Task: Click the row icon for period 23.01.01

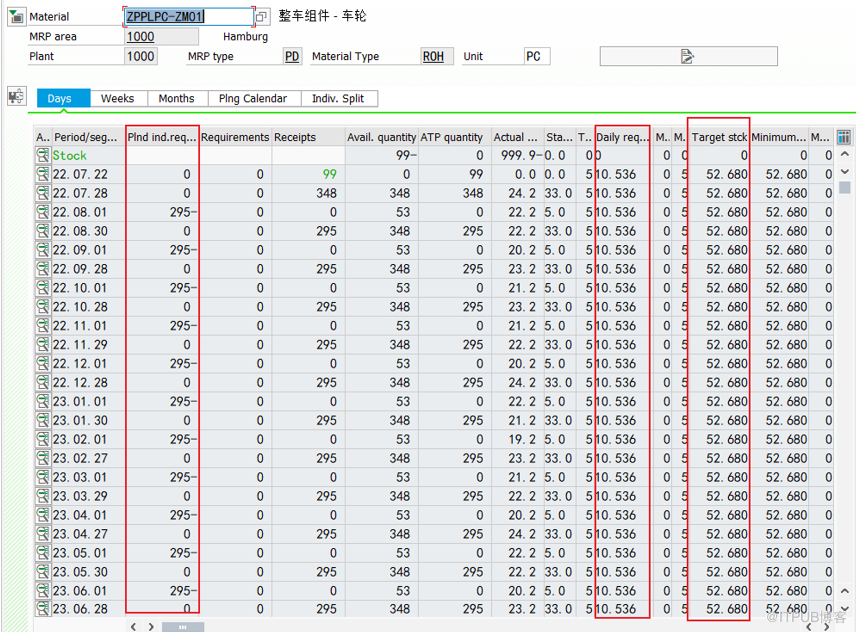Action: pyautogui.click(x=43, y=401)
